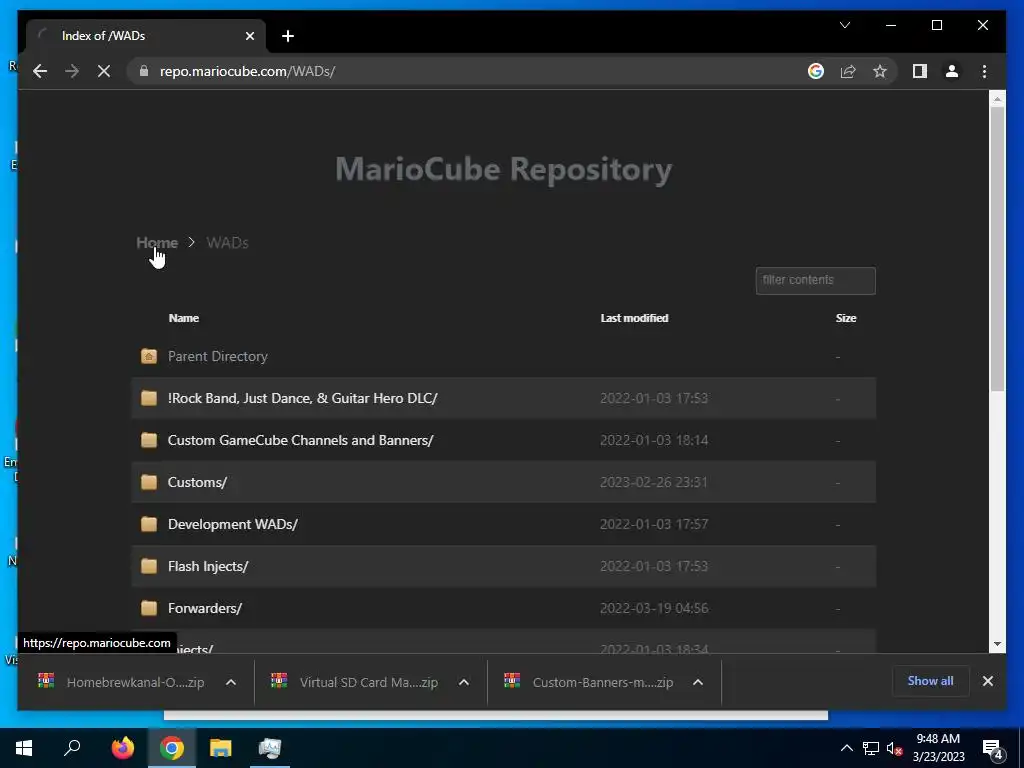The image size is (1024, 768).
Task: Click the filter contents input box
Action: coord(815,280)
